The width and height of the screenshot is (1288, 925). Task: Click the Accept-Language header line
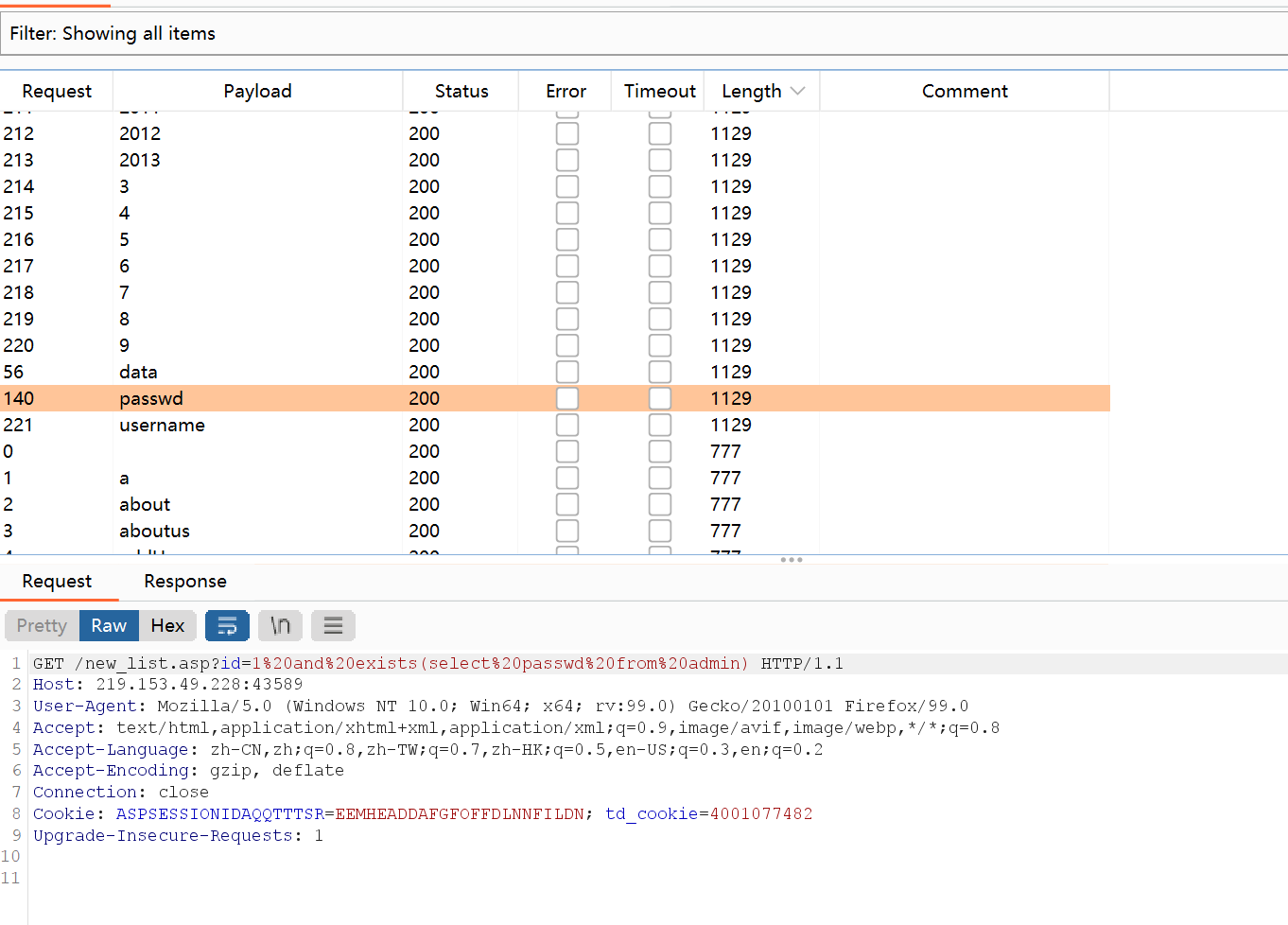[x=428, y=749]
